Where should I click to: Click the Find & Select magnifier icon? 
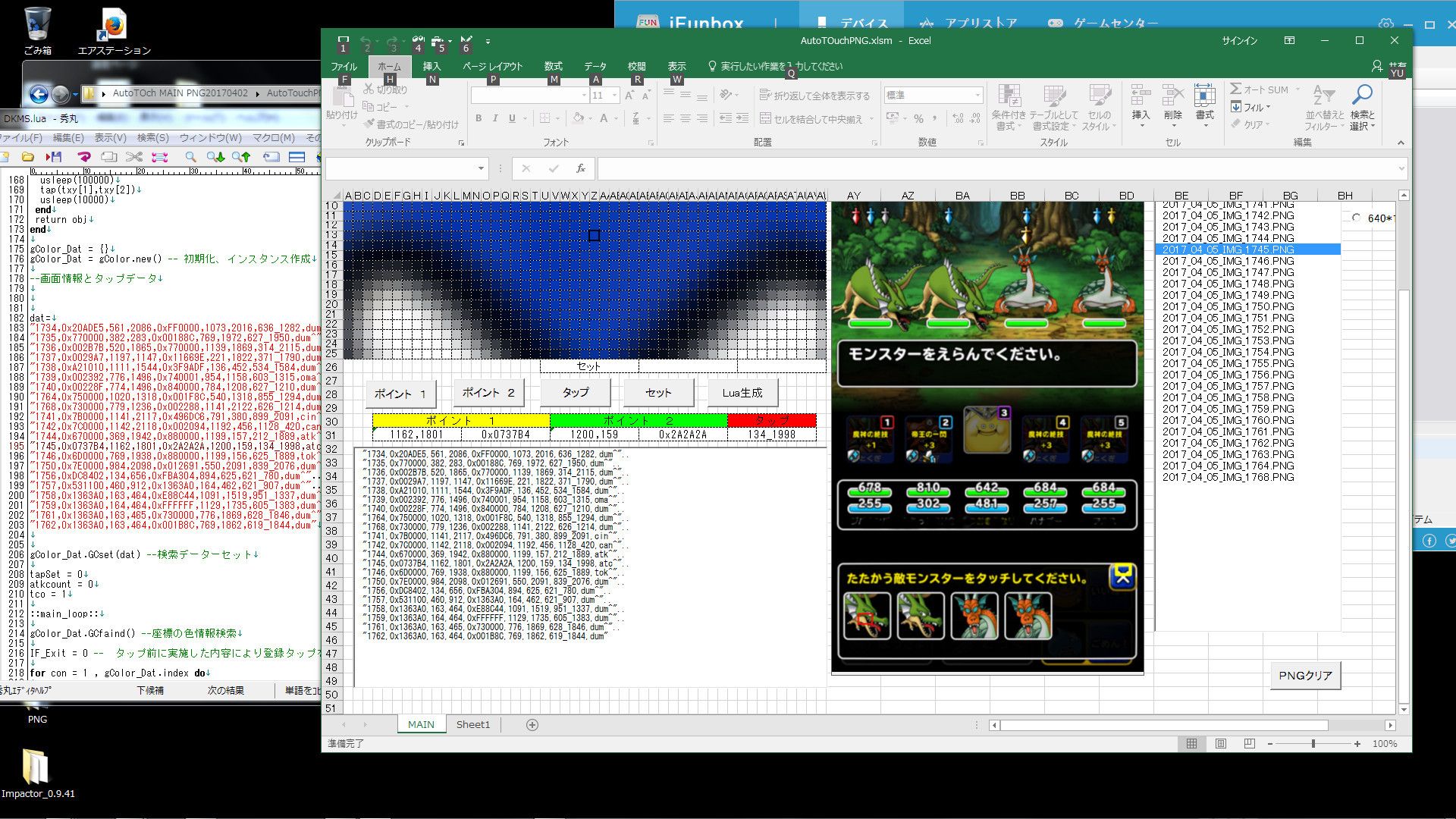(1362, 96)
